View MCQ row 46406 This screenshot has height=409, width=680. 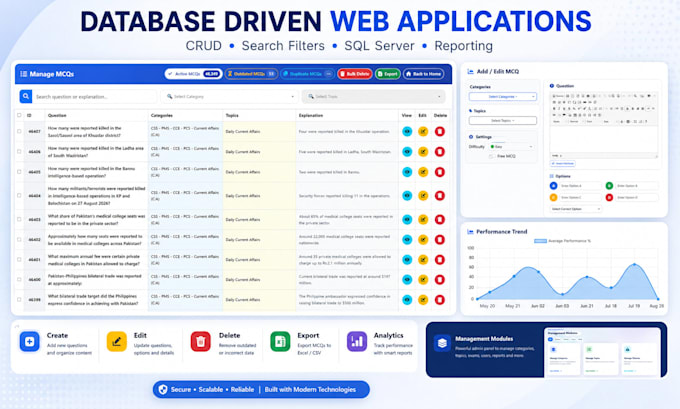(407, 152)
